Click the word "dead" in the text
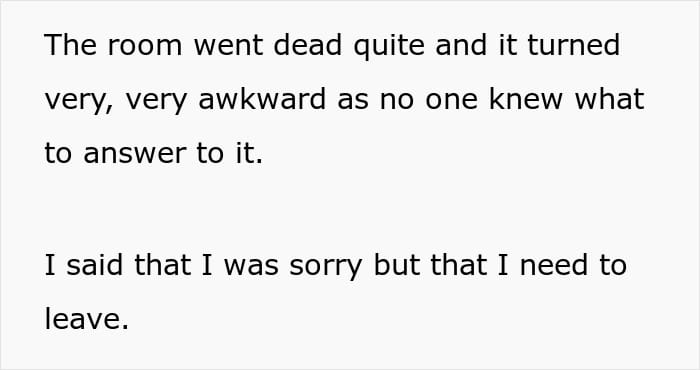The image size is (700, 370). point(308,45)
